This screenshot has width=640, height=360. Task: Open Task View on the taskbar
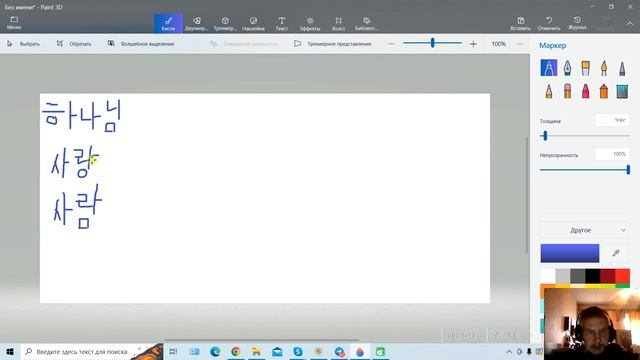(173, 351)
